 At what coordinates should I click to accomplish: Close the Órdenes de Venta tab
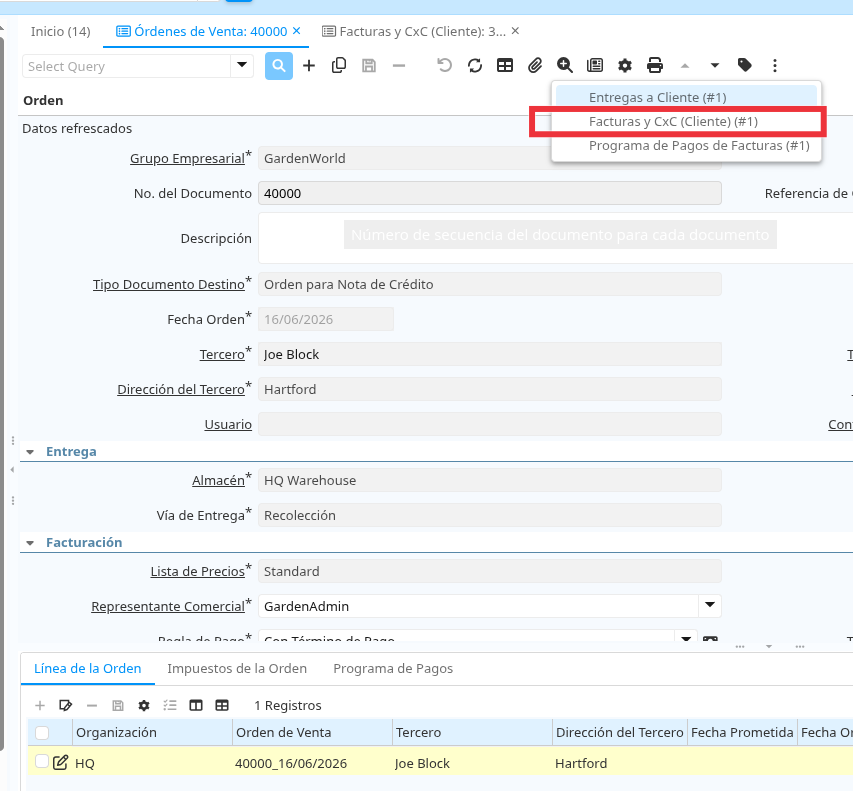pyautogui.click(x=296, y=31)
